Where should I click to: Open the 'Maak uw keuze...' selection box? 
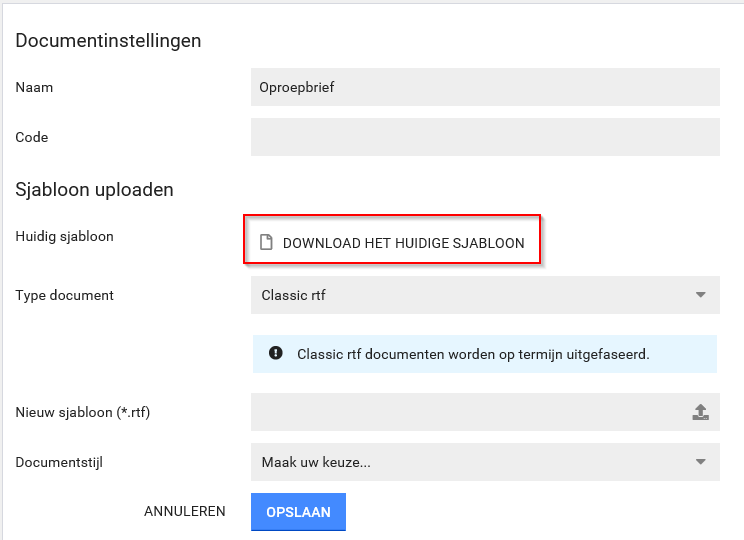[x=470, y=462]
